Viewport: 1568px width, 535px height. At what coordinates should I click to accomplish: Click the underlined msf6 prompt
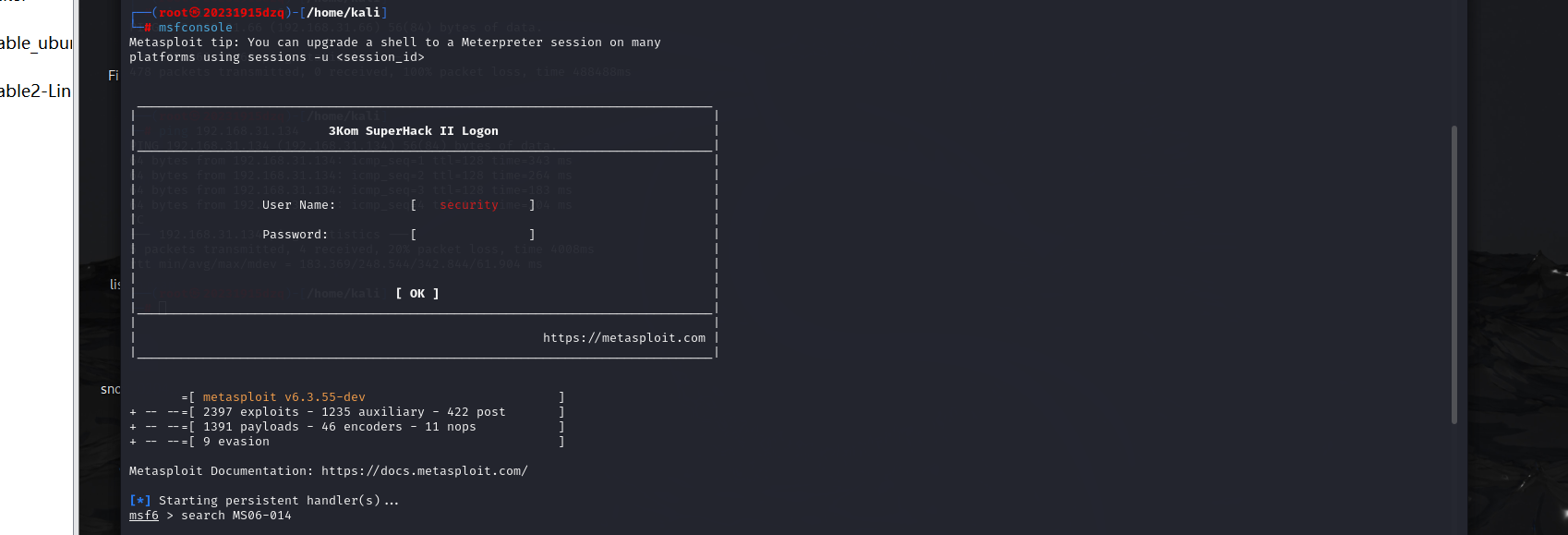144,516
